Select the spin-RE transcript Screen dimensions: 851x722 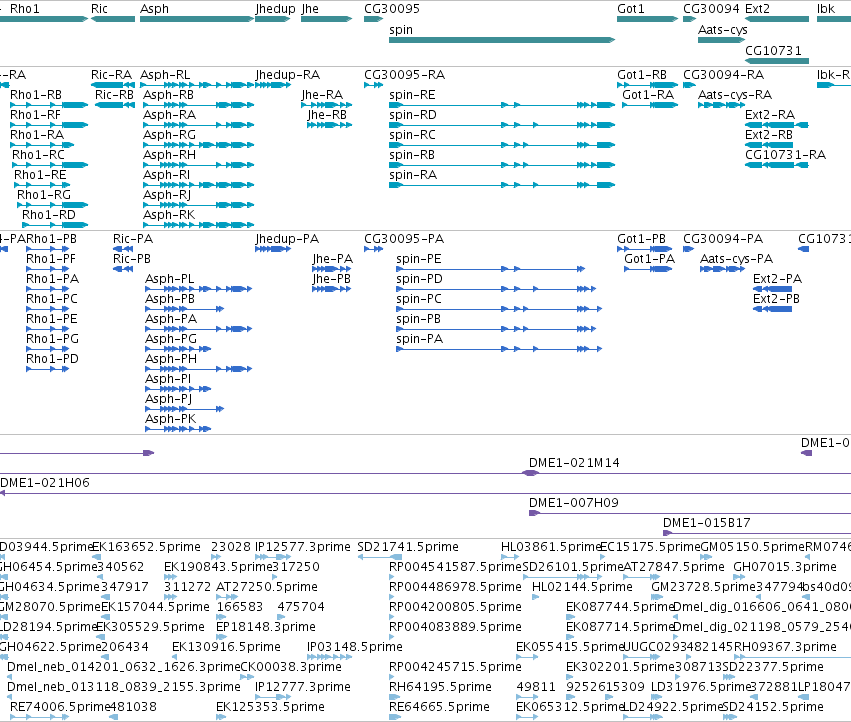(x=502, y=105)
